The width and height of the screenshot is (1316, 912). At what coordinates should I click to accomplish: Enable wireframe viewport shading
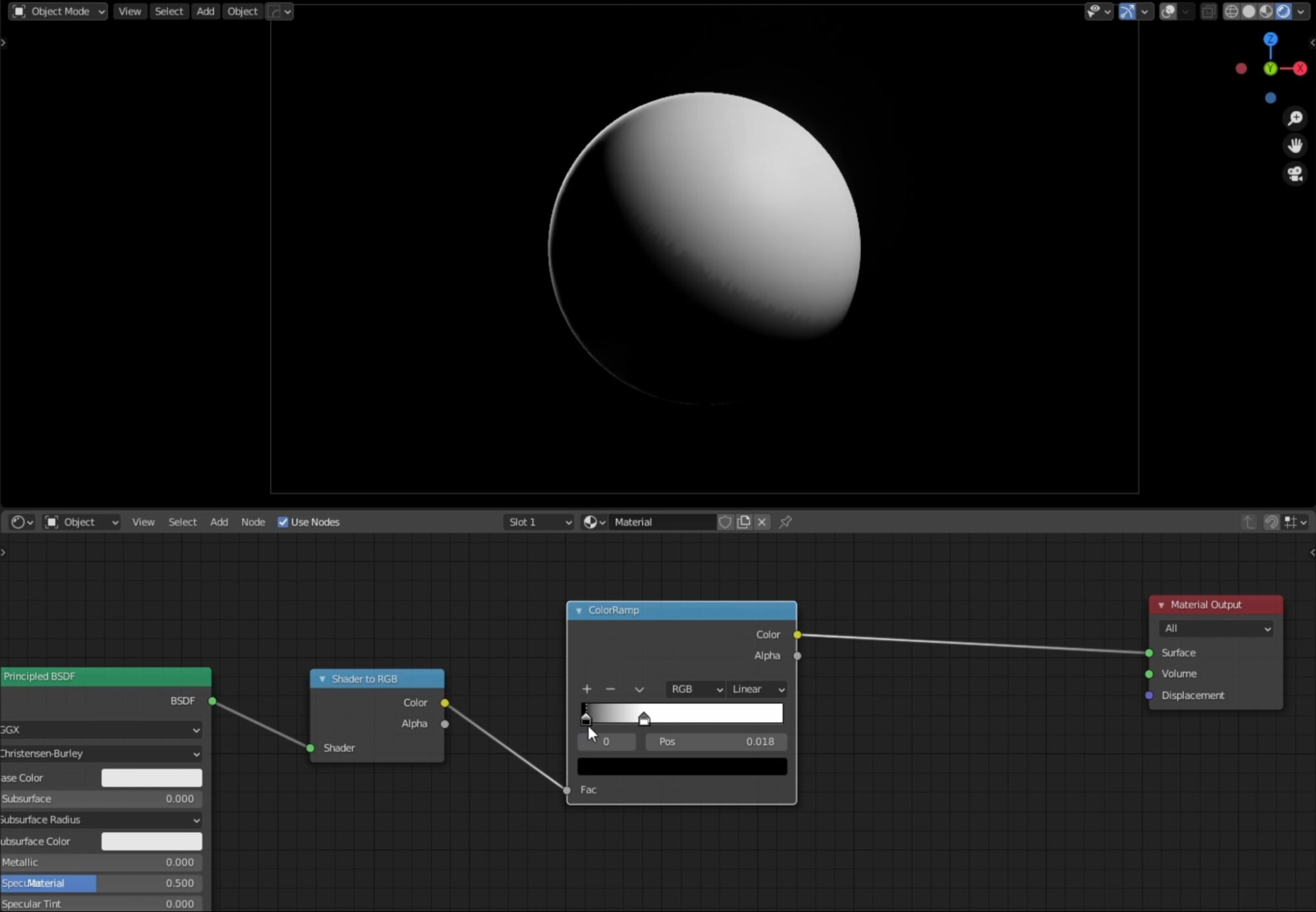[1232, 11]
